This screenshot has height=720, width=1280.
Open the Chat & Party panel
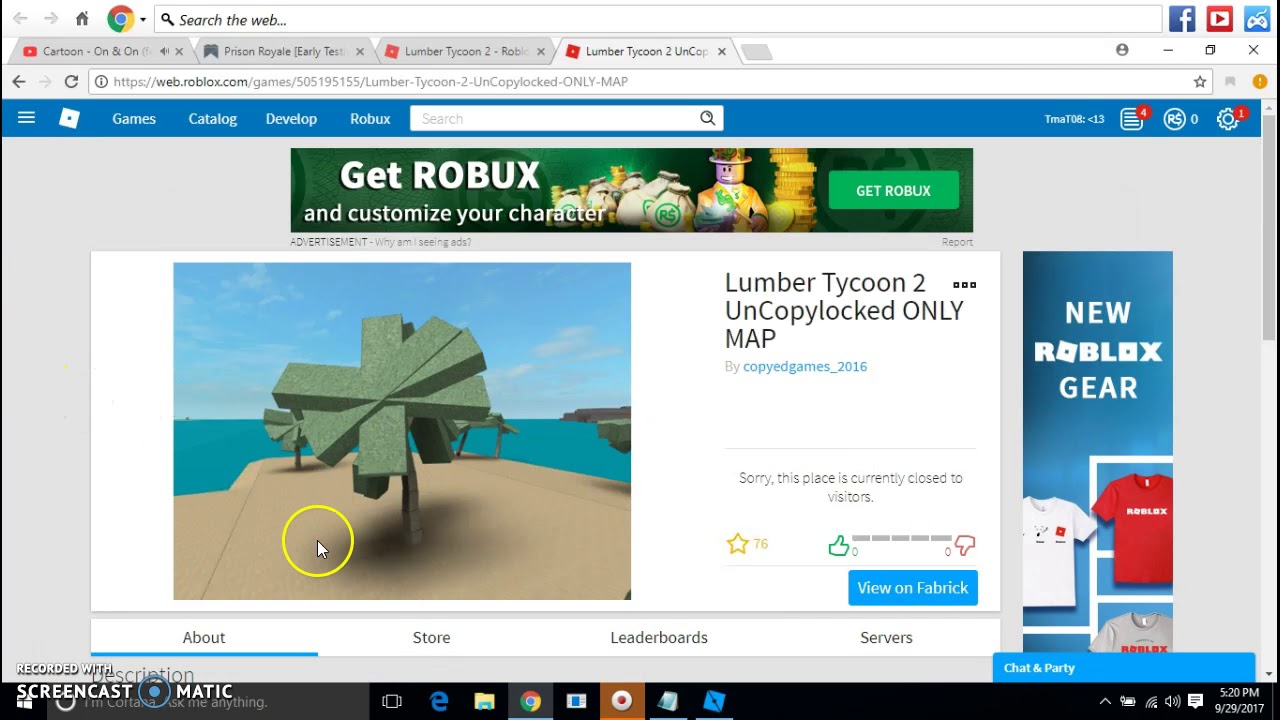(x=1124, y=668)
